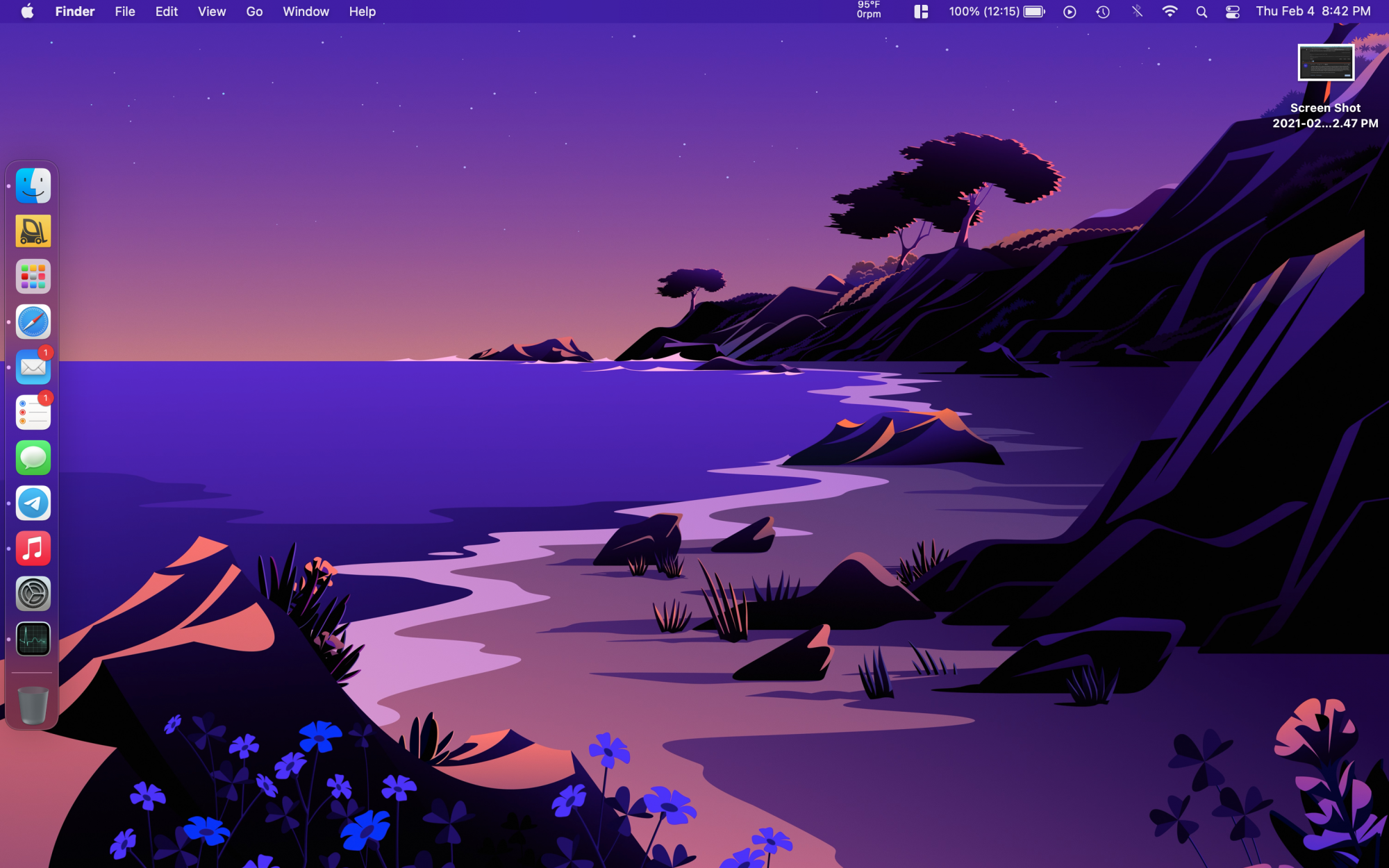Click the Wi-Fi status icon
Screen dimensions: 1389x868
(1170, 12)
